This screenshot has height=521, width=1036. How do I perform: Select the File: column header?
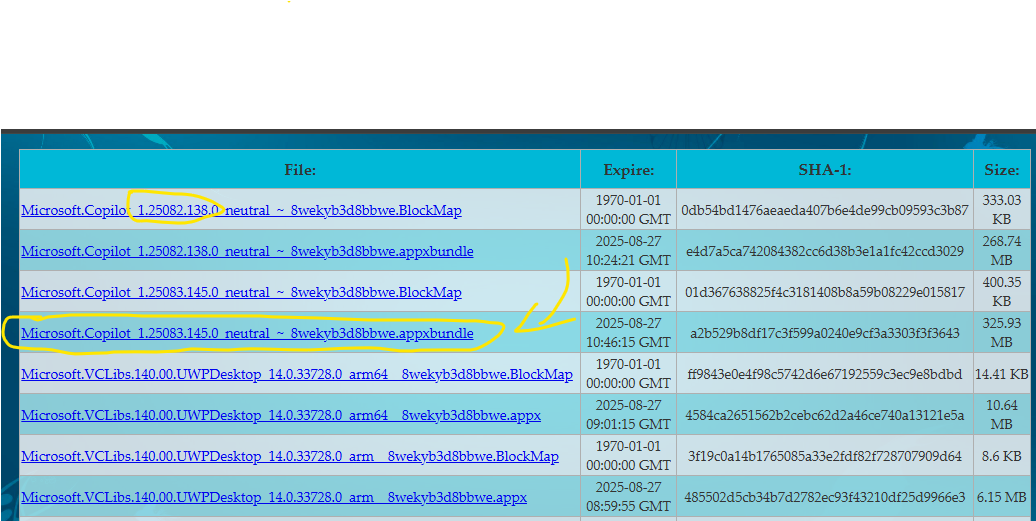coord(300,170)
